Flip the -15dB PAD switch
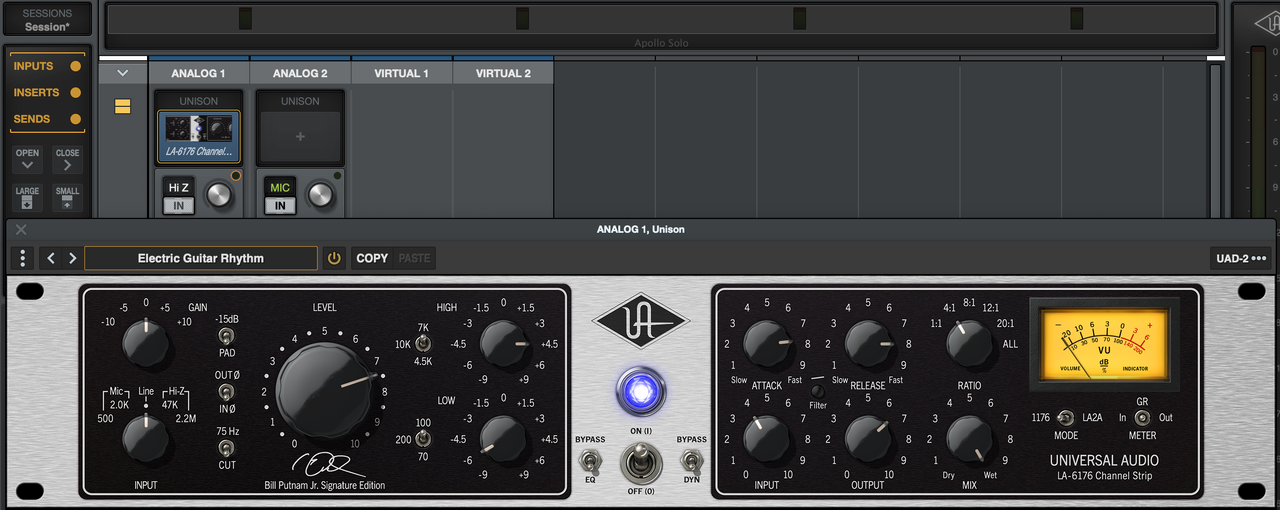Viewport: 1280px width, 510px height. (x=226, y=336)
